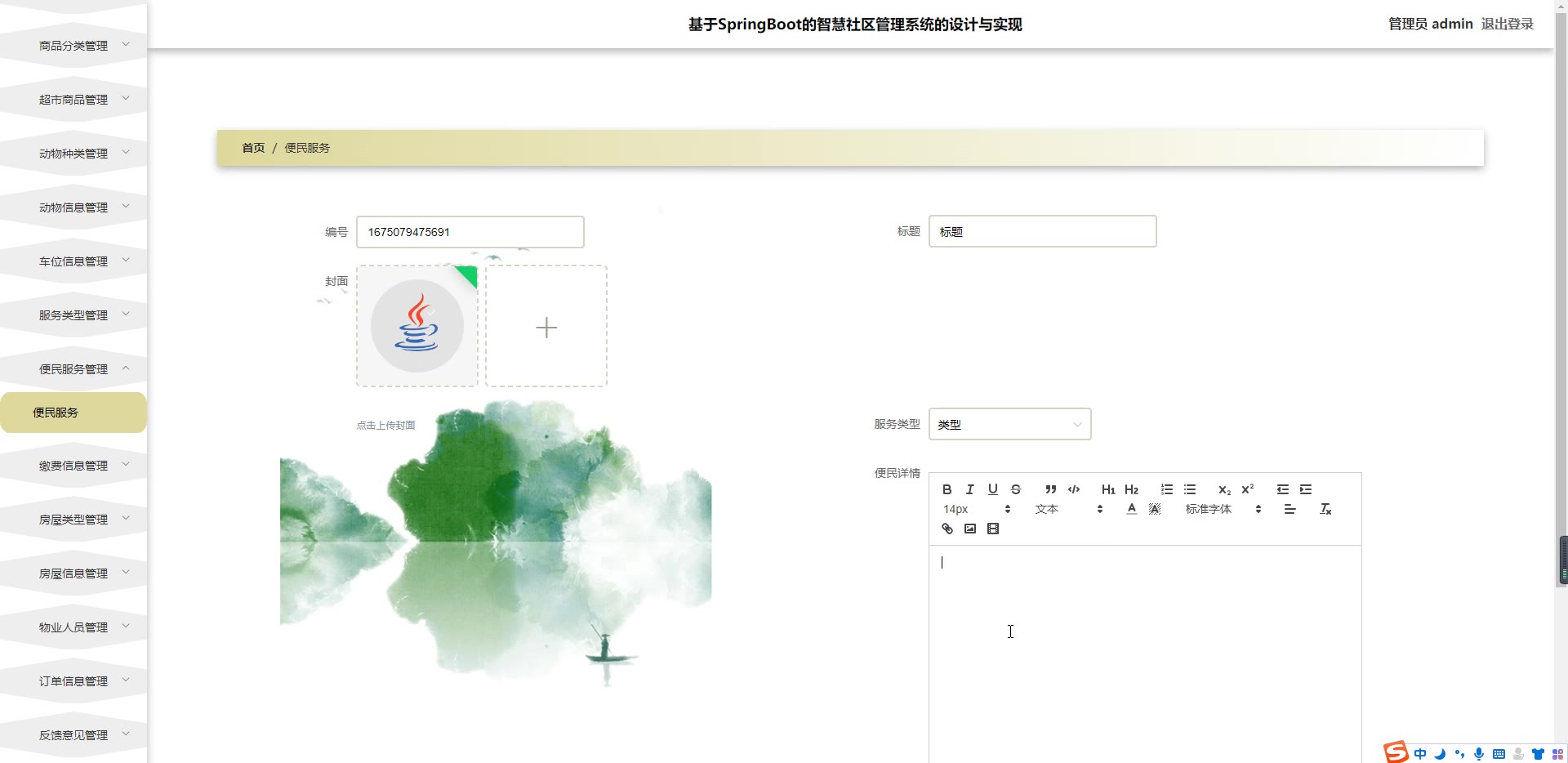Toggle Sogou microphone voice input
1568x763 pixels.
1479,754
